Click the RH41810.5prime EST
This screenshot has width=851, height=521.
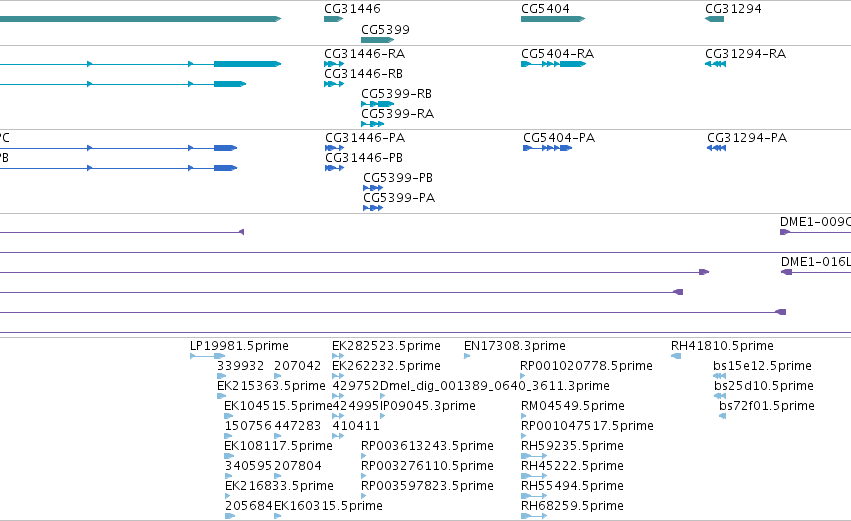coord(722,346)
